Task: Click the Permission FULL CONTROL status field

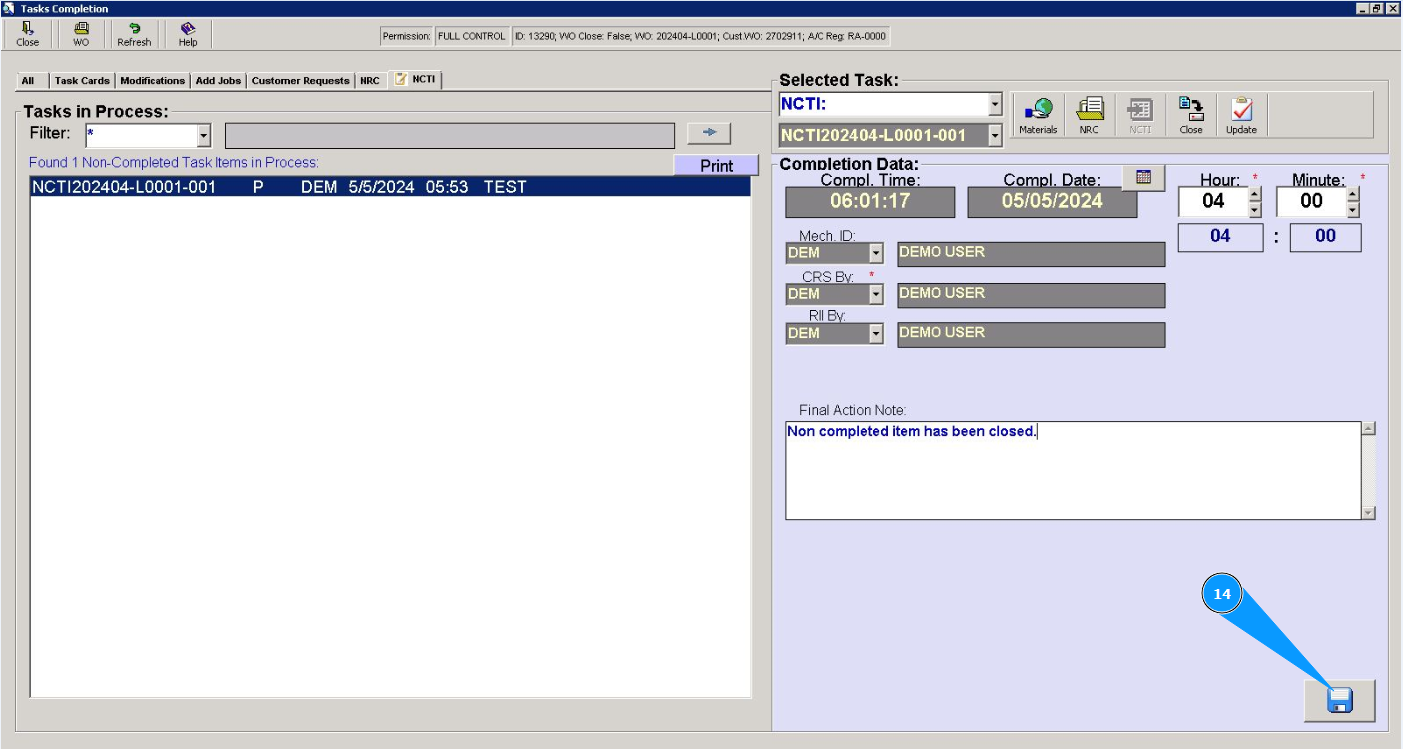Action: pos(471,36)
